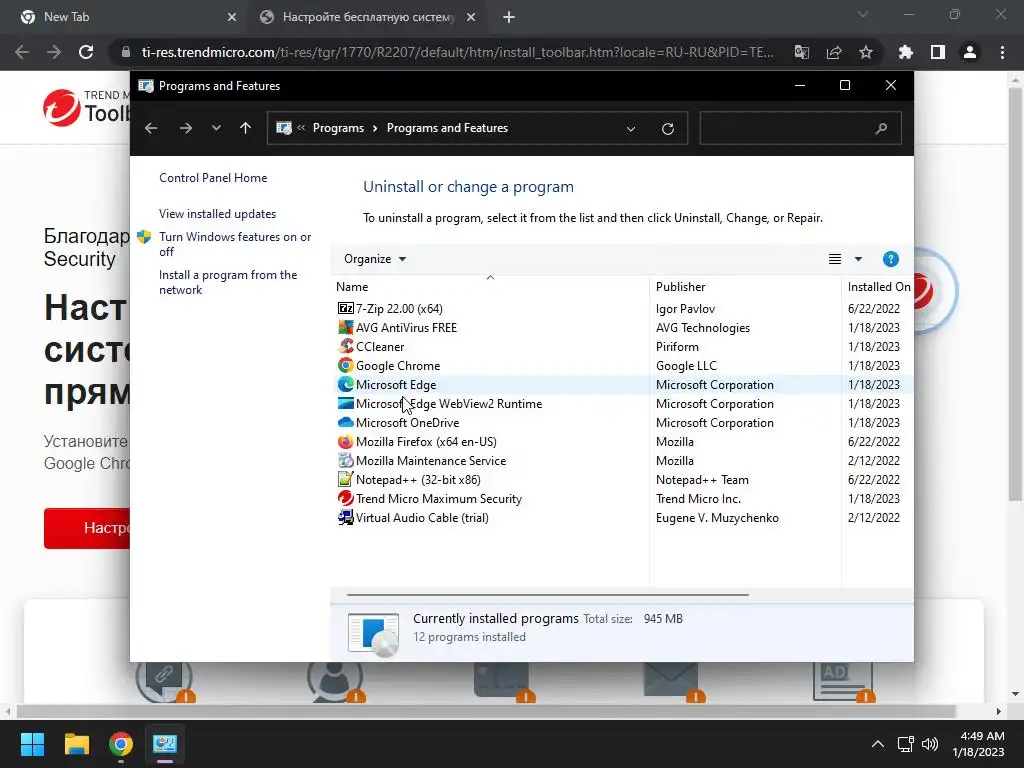Open the Organize dropdown menu
This screenshot has width=1024, height=768.
[375, 259]
